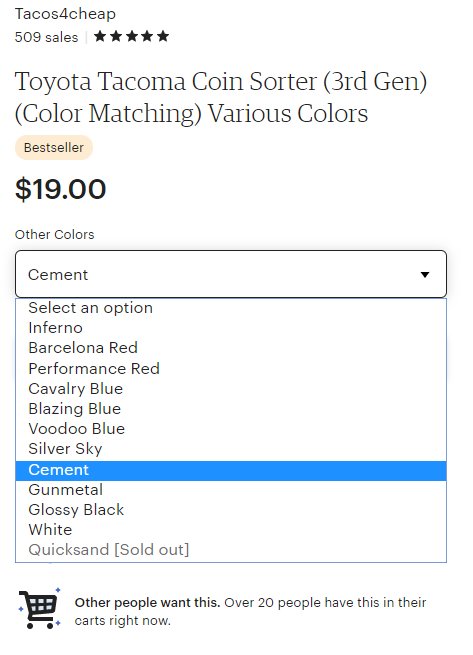Click the five-star rating icons
The width and height of the screenshot is (473, 655).
131,36
